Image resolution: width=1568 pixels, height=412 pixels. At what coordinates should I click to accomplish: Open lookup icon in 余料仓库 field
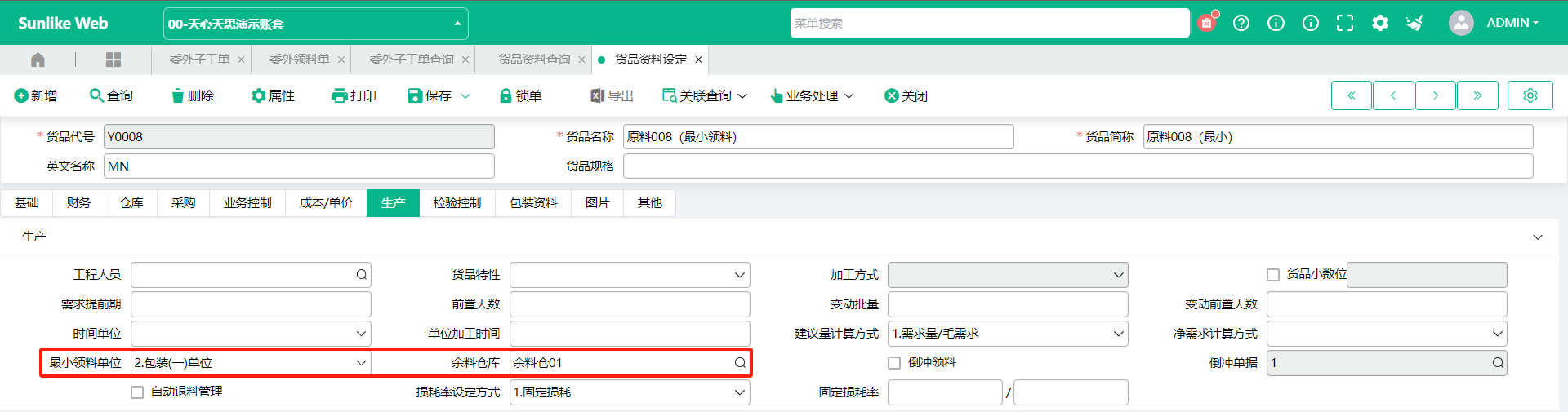tap(740, 363)
